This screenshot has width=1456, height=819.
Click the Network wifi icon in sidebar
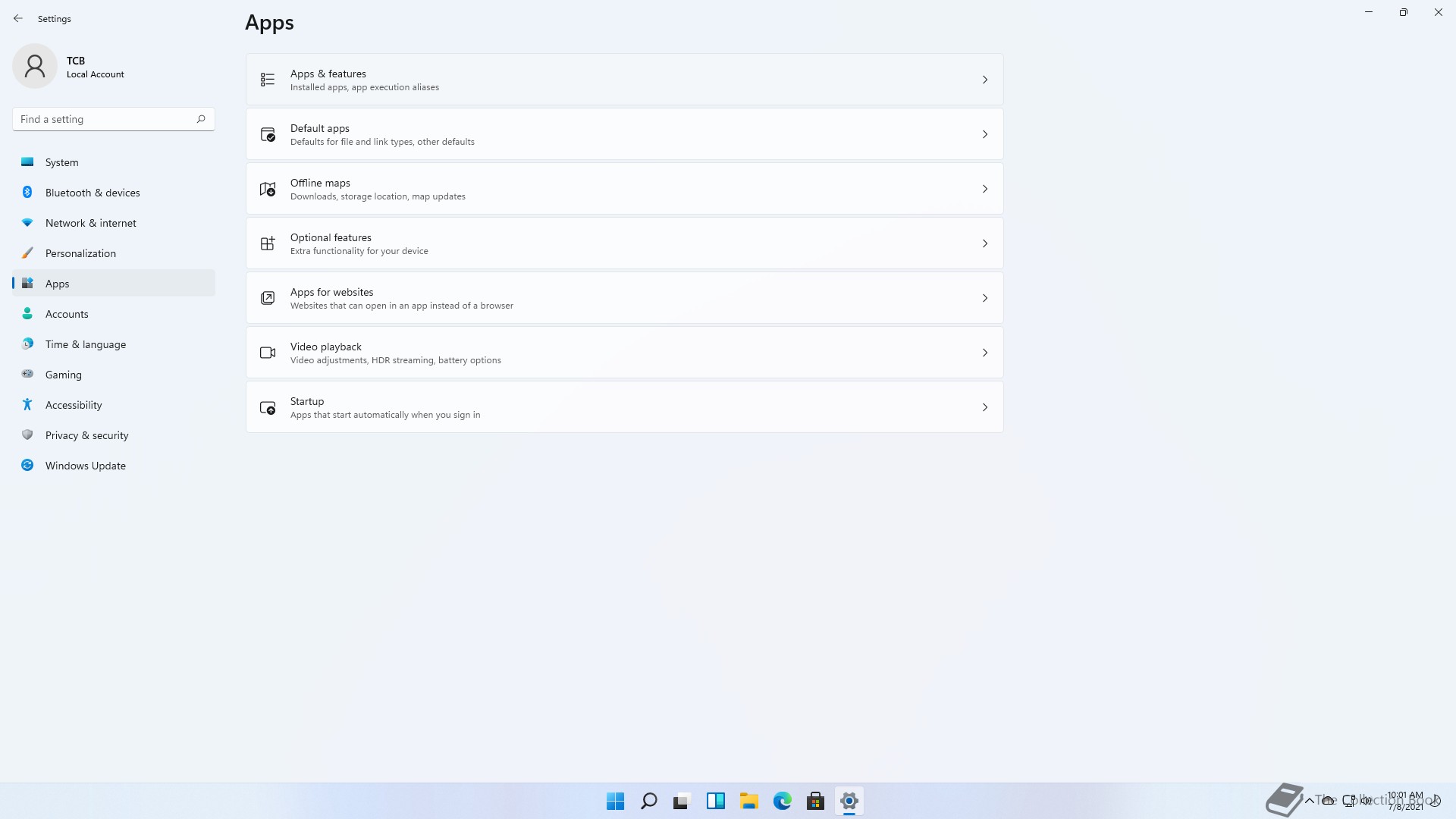point(27,222)
